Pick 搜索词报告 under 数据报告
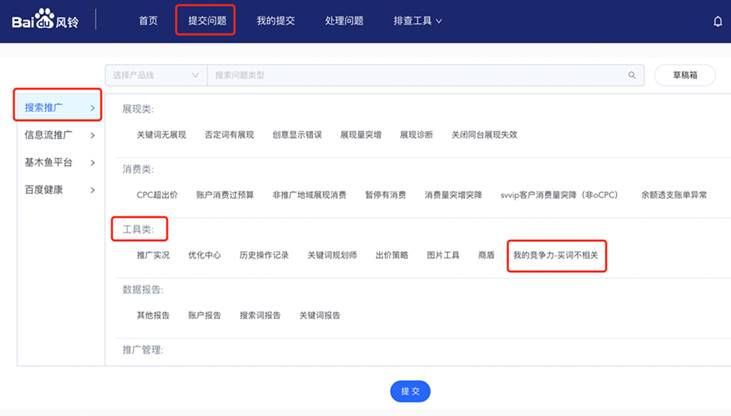 click(x=260, y=315)
